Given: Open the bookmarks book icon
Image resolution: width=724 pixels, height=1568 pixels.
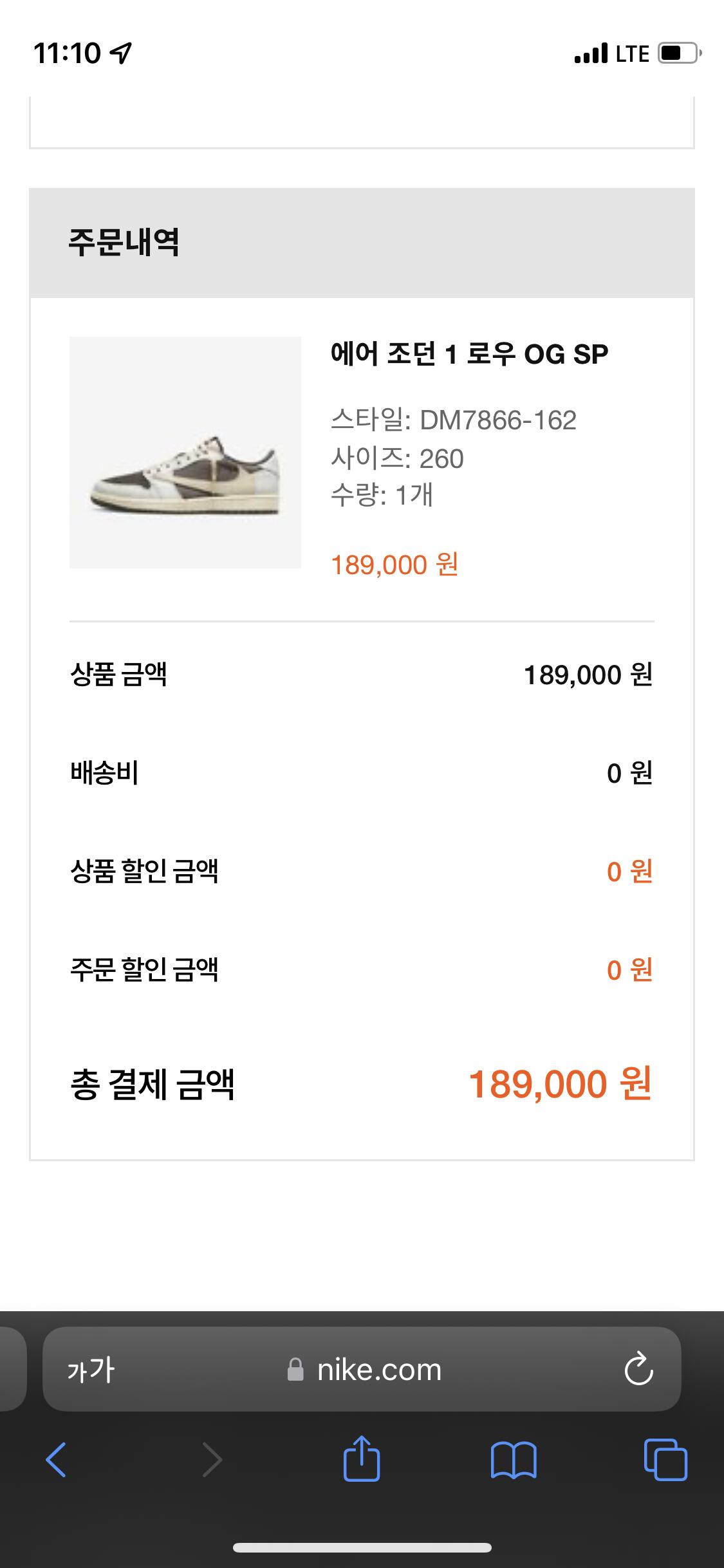Looking at the screenshot, I should pyautogui.click(x=513, y=1460).
